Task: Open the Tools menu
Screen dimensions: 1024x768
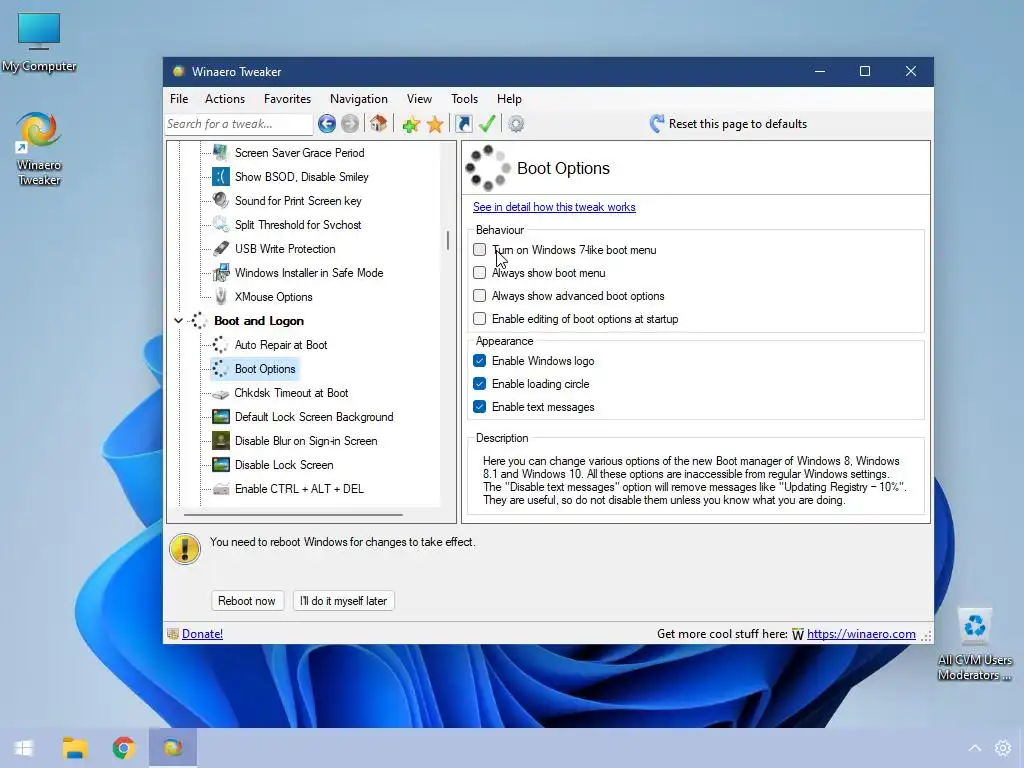Action: (x=464, y=99)
